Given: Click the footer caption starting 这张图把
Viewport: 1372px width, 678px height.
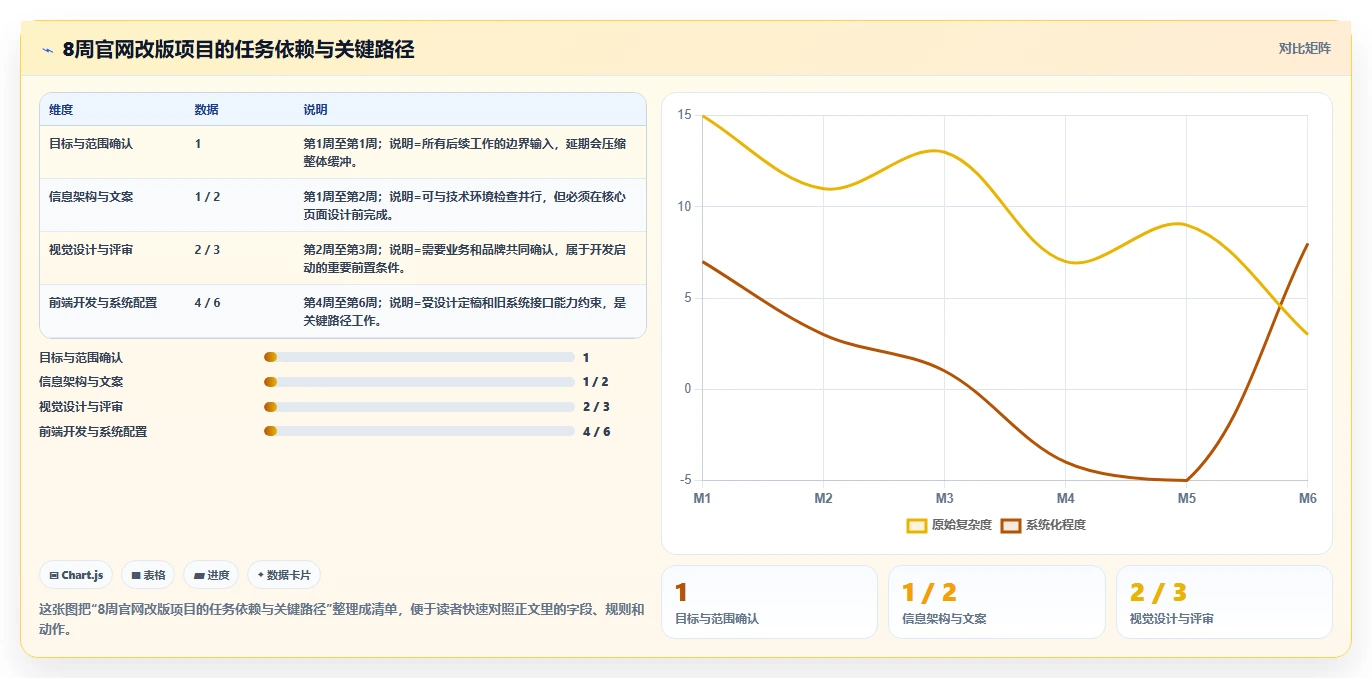Looking at the screenshot, I should 342,619.
